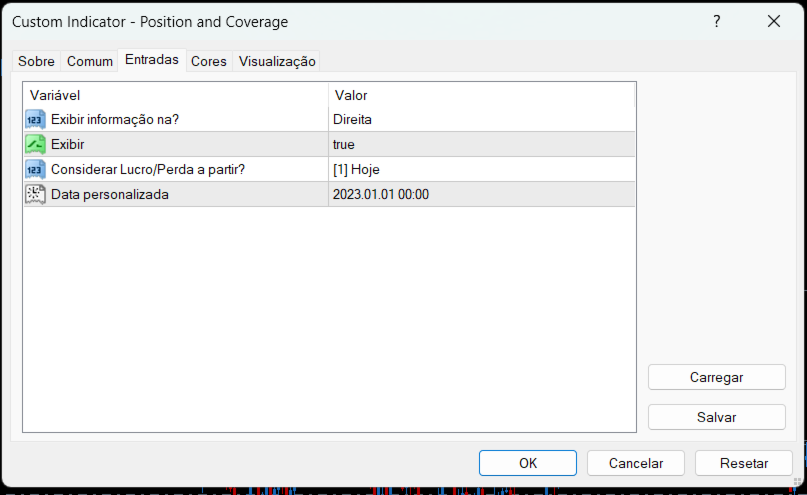Click the icon beside Considerar Lucro/Perda a partir?
Viewport: 807px width, 495px height.
35,170
